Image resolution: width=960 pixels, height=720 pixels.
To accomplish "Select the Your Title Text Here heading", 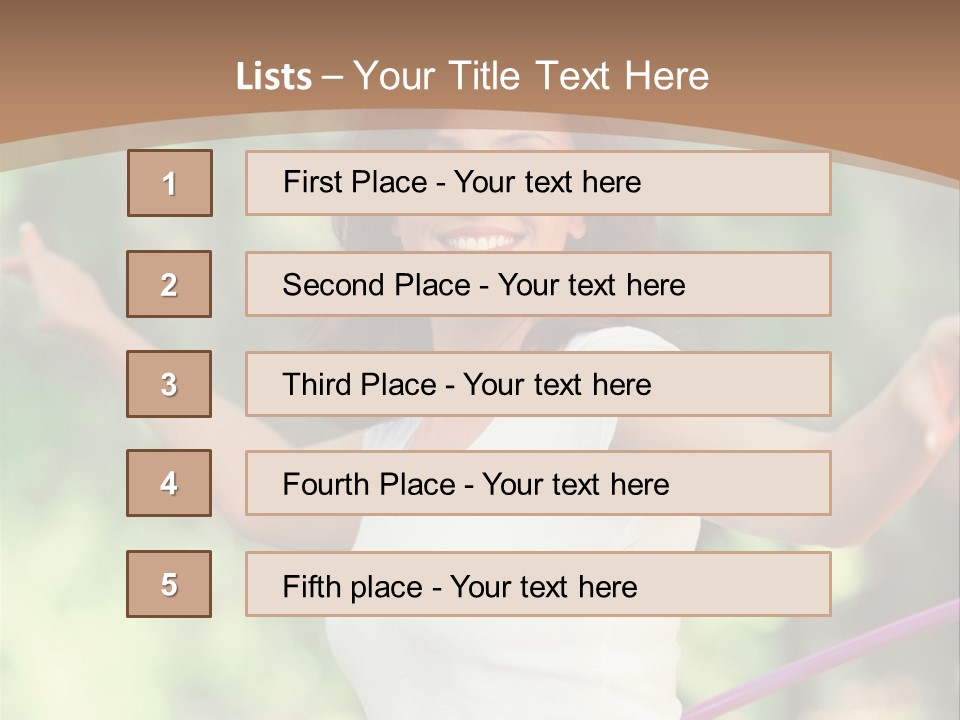I will point(531,76).
